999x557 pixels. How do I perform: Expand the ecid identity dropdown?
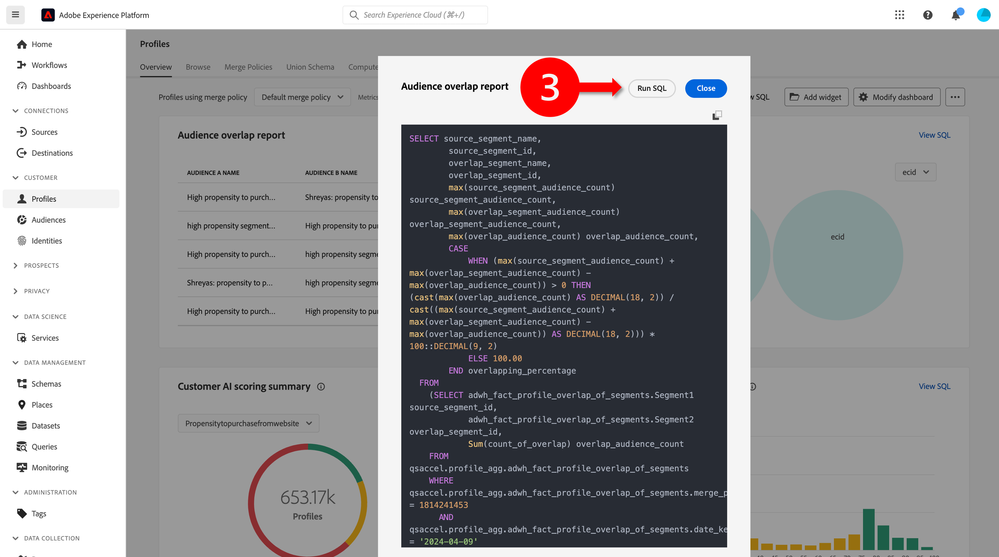(915, 172)
